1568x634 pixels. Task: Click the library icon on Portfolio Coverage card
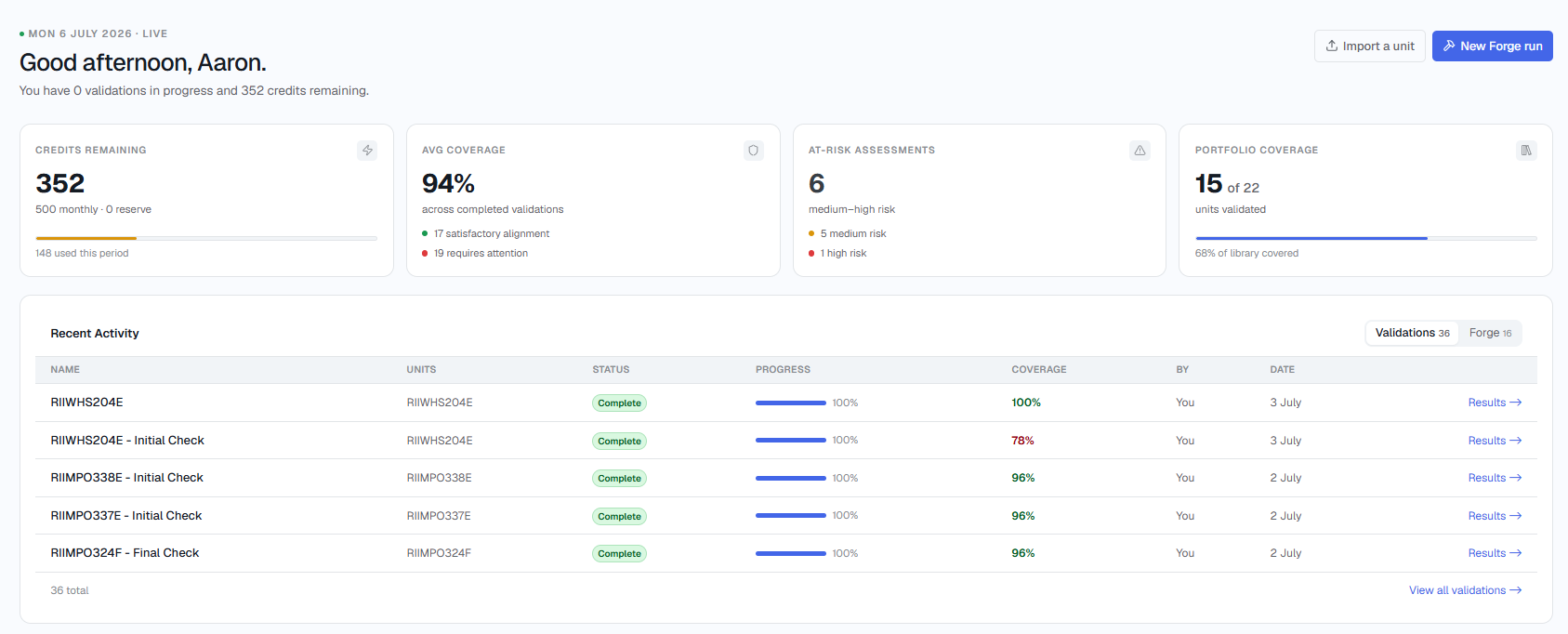(x=1526, y=151)
